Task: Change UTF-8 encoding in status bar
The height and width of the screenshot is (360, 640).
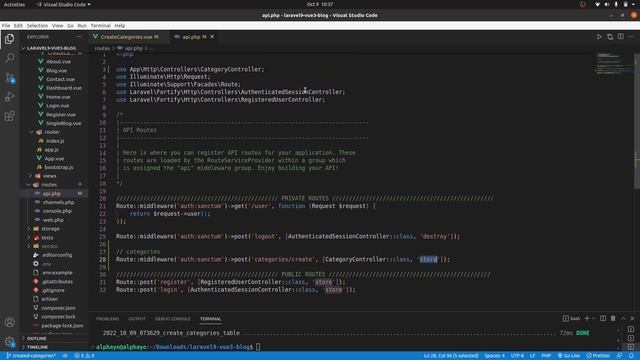Action: pos(517,356)
